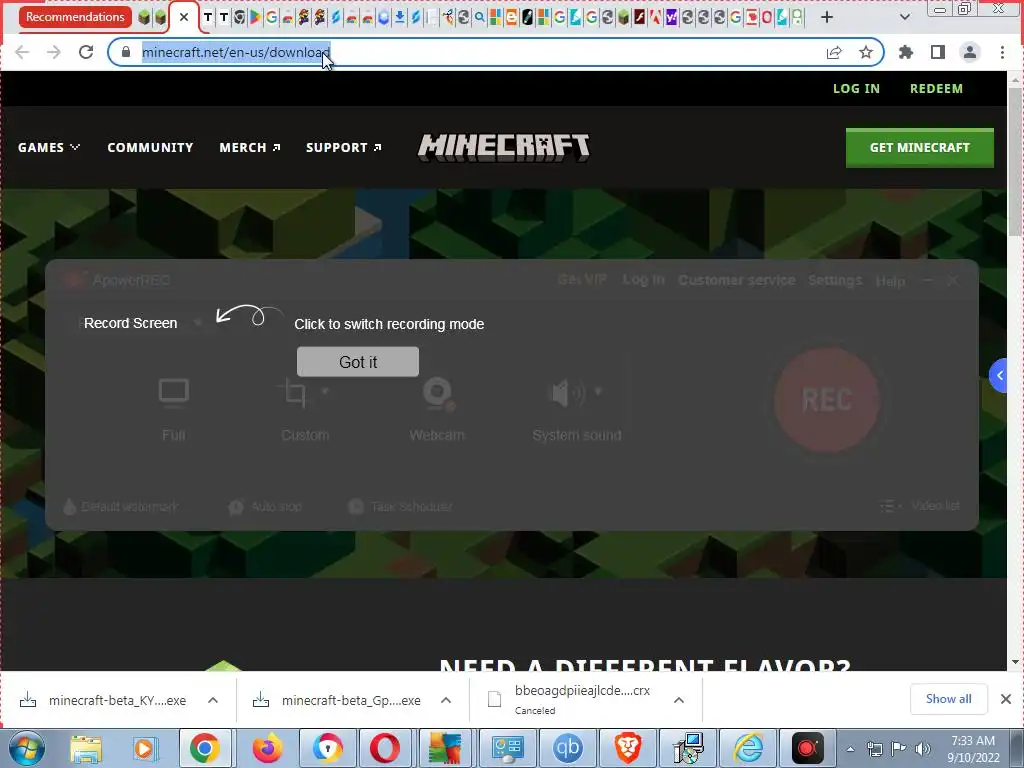Click the Got it button
This screenshot has width=1024, height=768.
(x=357, y=362)
